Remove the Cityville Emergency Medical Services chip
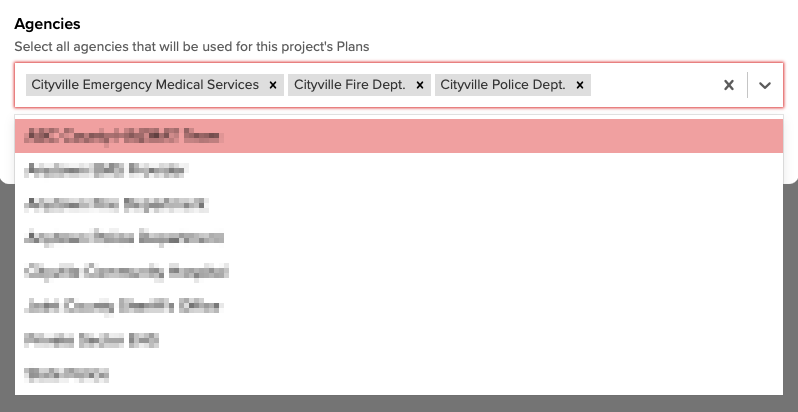The width and height of the screenshot is (798, 412). coord(273,85)
